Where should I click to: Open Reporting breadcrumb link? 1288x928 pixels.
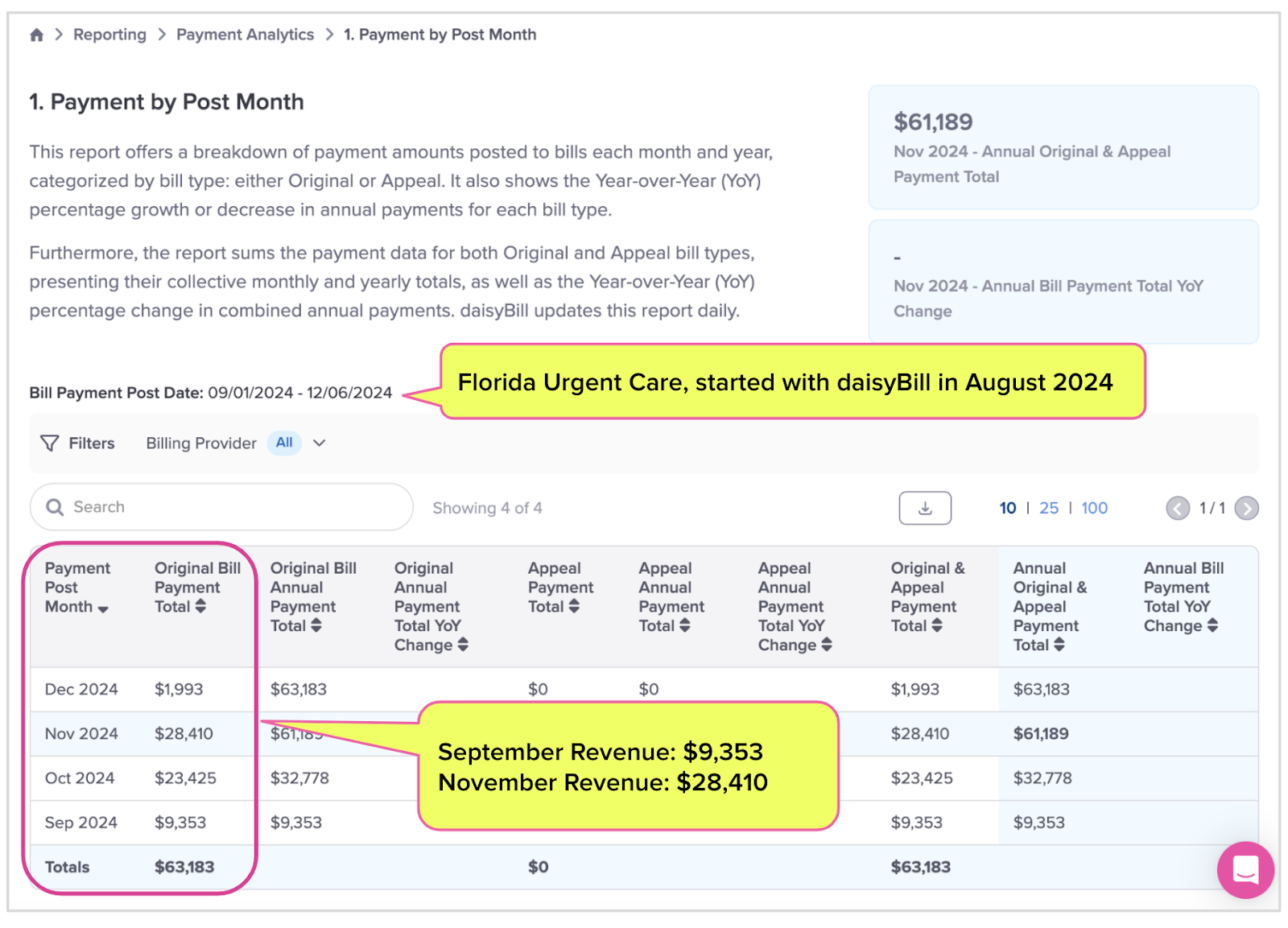[109, 35]
